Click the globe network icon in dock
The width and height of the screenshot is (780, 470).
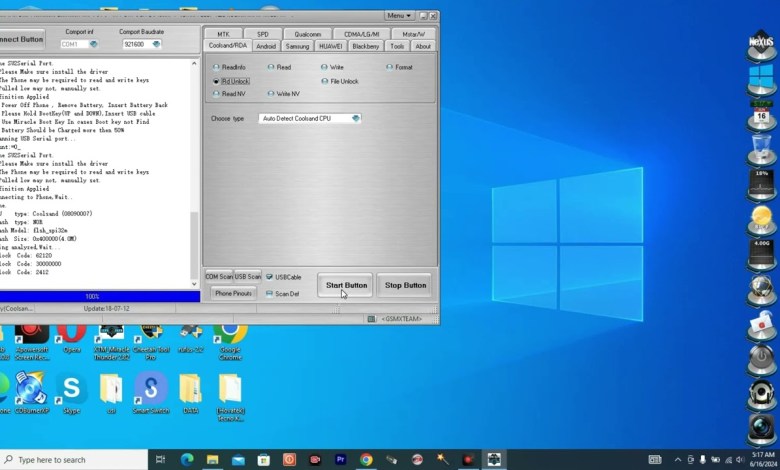tap(761, 289)
